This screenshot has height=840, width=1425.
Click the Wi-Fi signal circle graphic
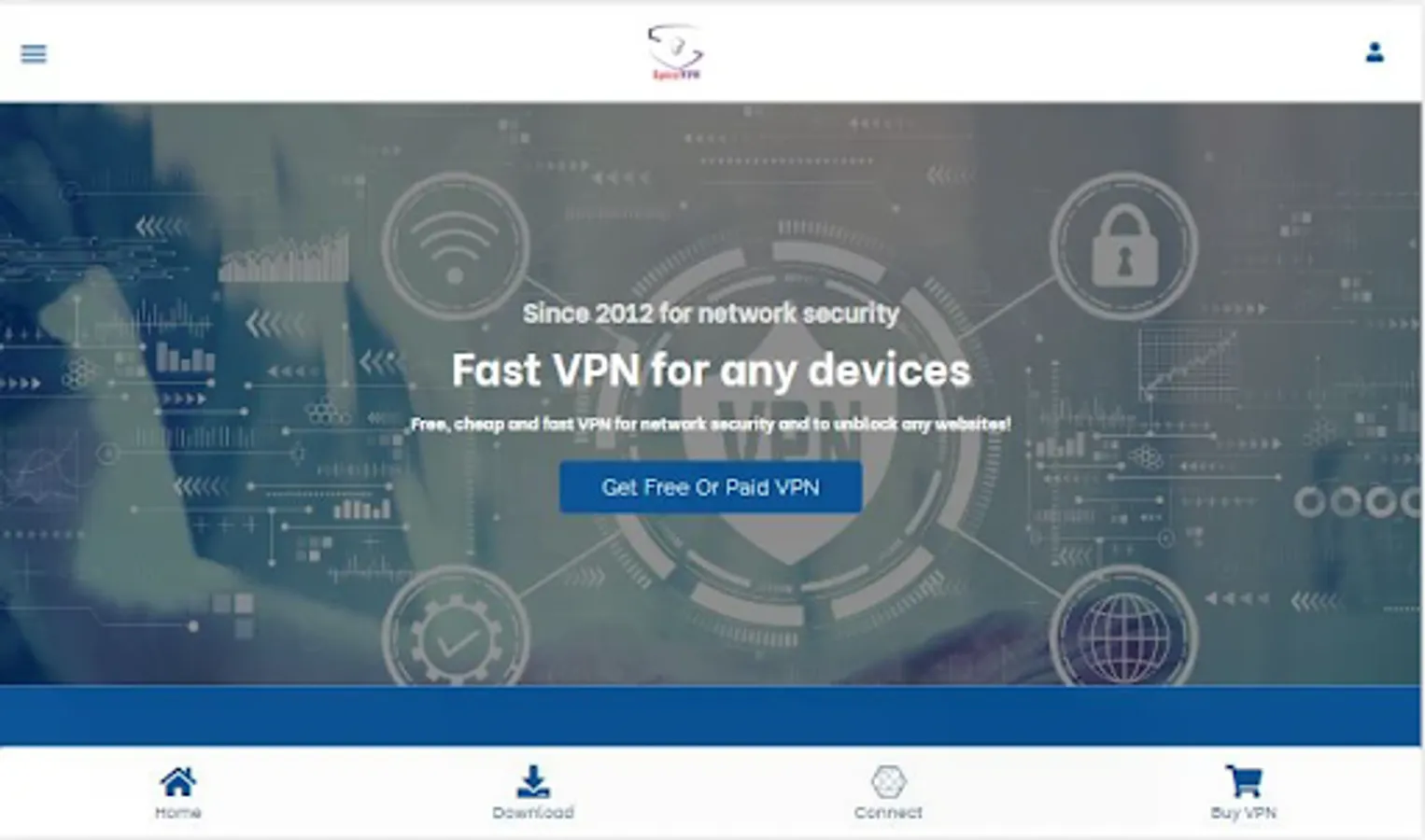pyautogui.click(x=455, y=245)
